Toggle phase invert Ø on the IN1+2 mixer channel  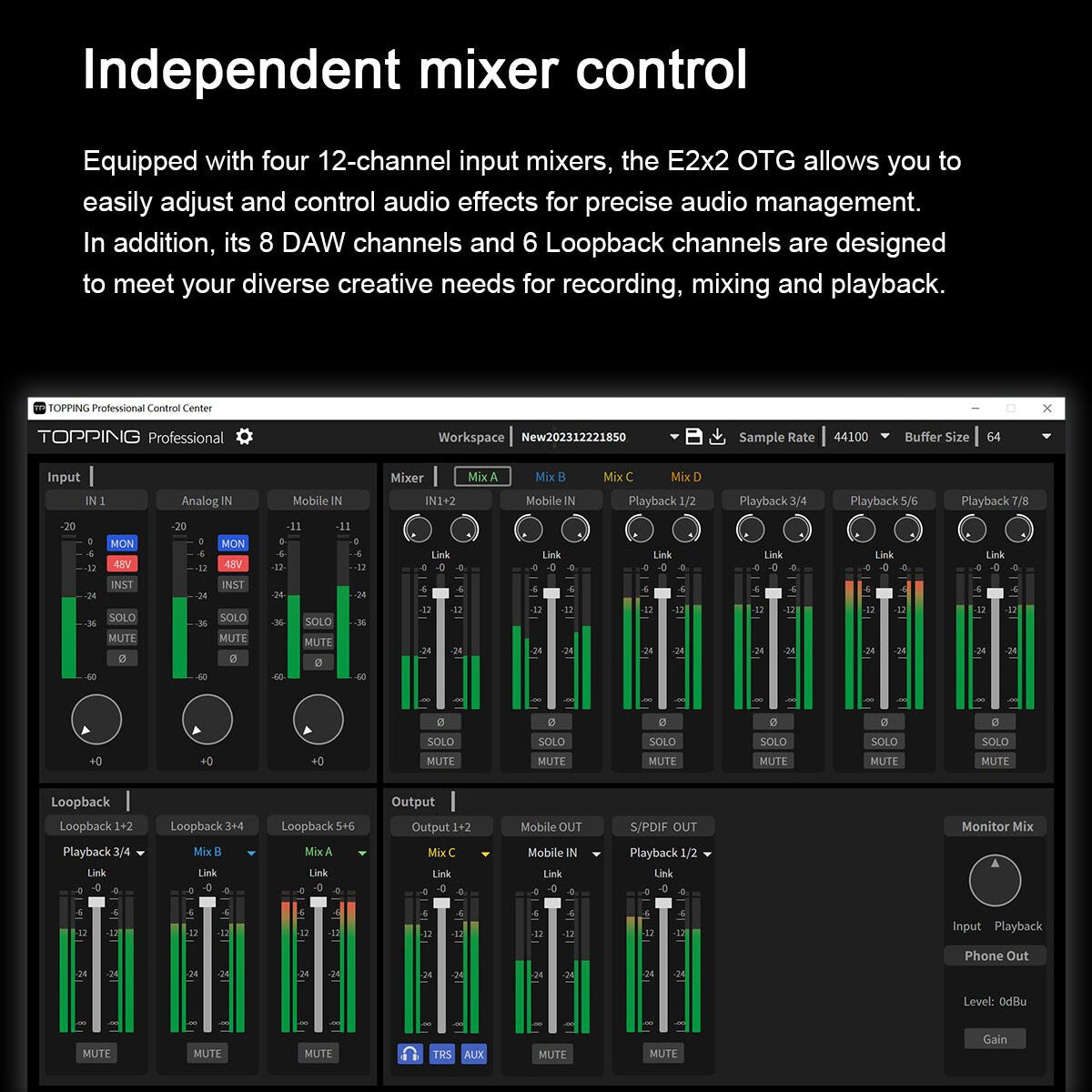(440, 721)
